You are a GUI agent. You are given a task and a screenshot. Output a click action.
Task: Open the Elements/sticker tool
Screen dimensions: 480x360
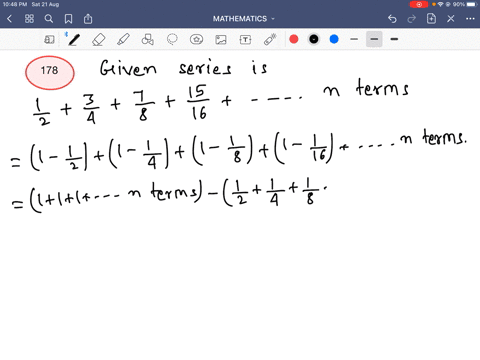pyautogui.click(x=197, y=40)
